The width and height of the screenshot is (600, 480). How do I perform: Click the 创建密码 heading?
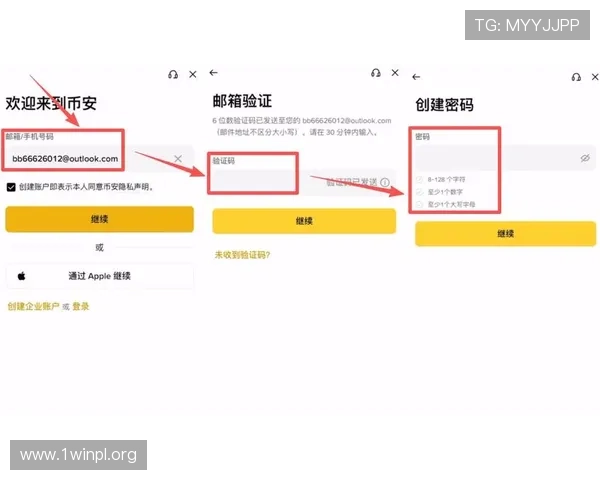click(x=445, y=104)
